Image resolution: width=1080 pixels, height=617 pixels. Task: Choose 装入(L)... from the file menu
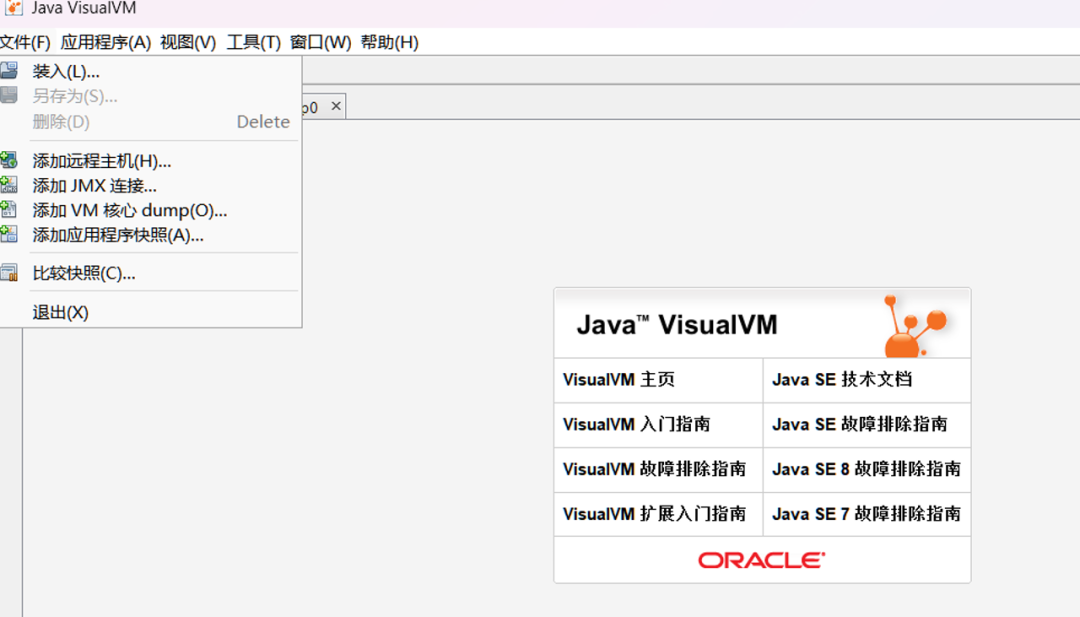(x=150, y=71)
